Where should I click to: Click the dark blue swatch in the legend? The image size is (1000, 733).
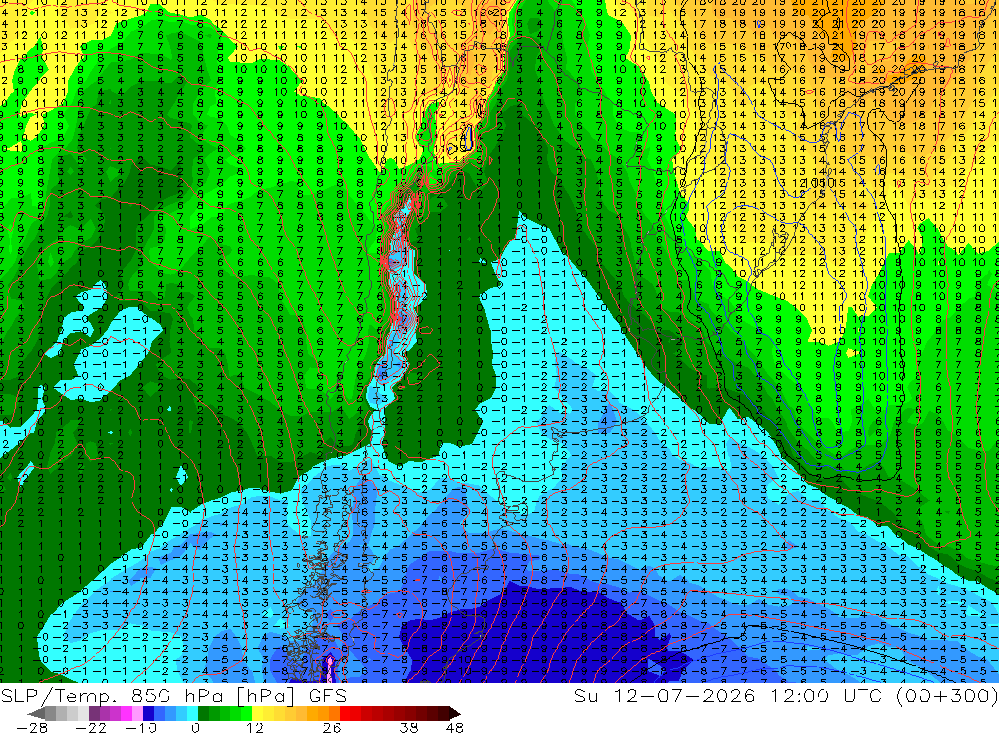tap(148, 713)
